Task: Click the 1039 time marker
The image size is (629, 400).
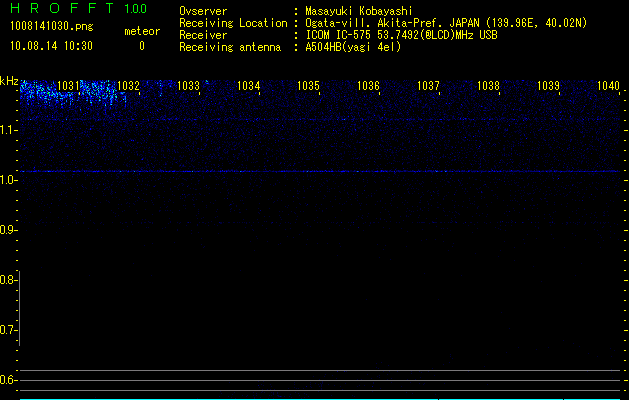Action: point(548,86)
